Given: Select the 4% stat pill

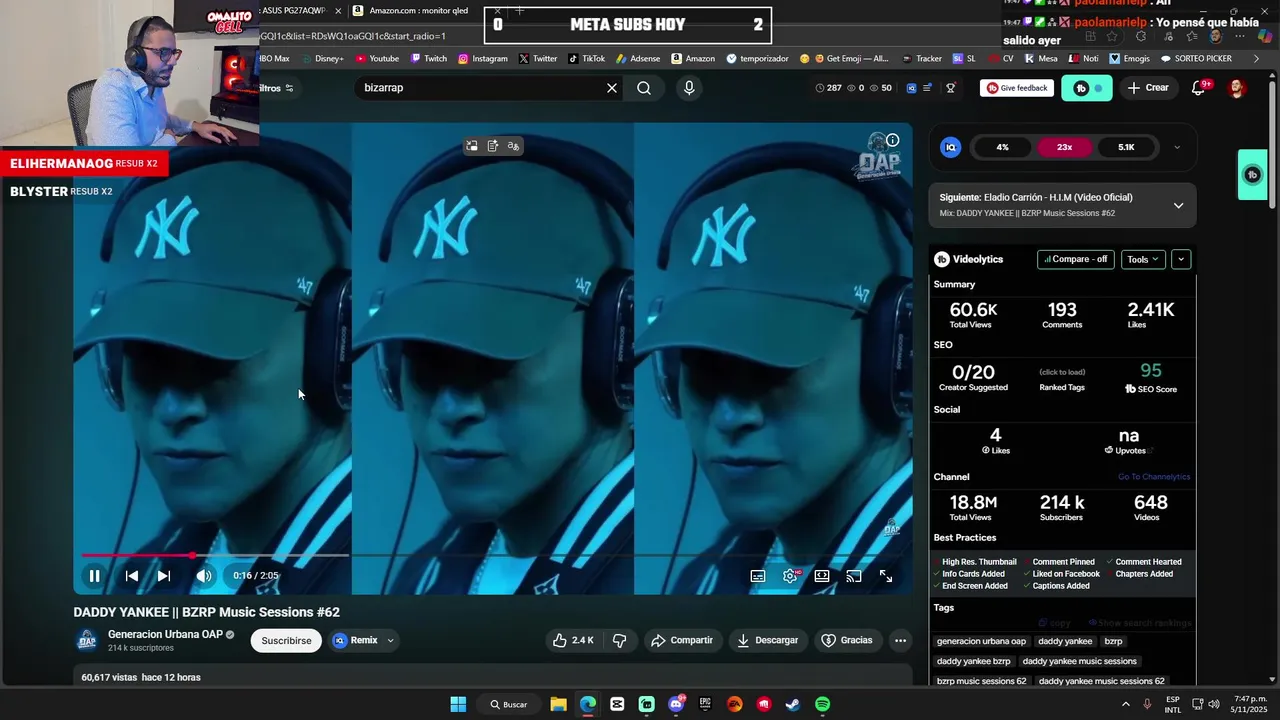Looking at the screenshot, I should 1002,147.
